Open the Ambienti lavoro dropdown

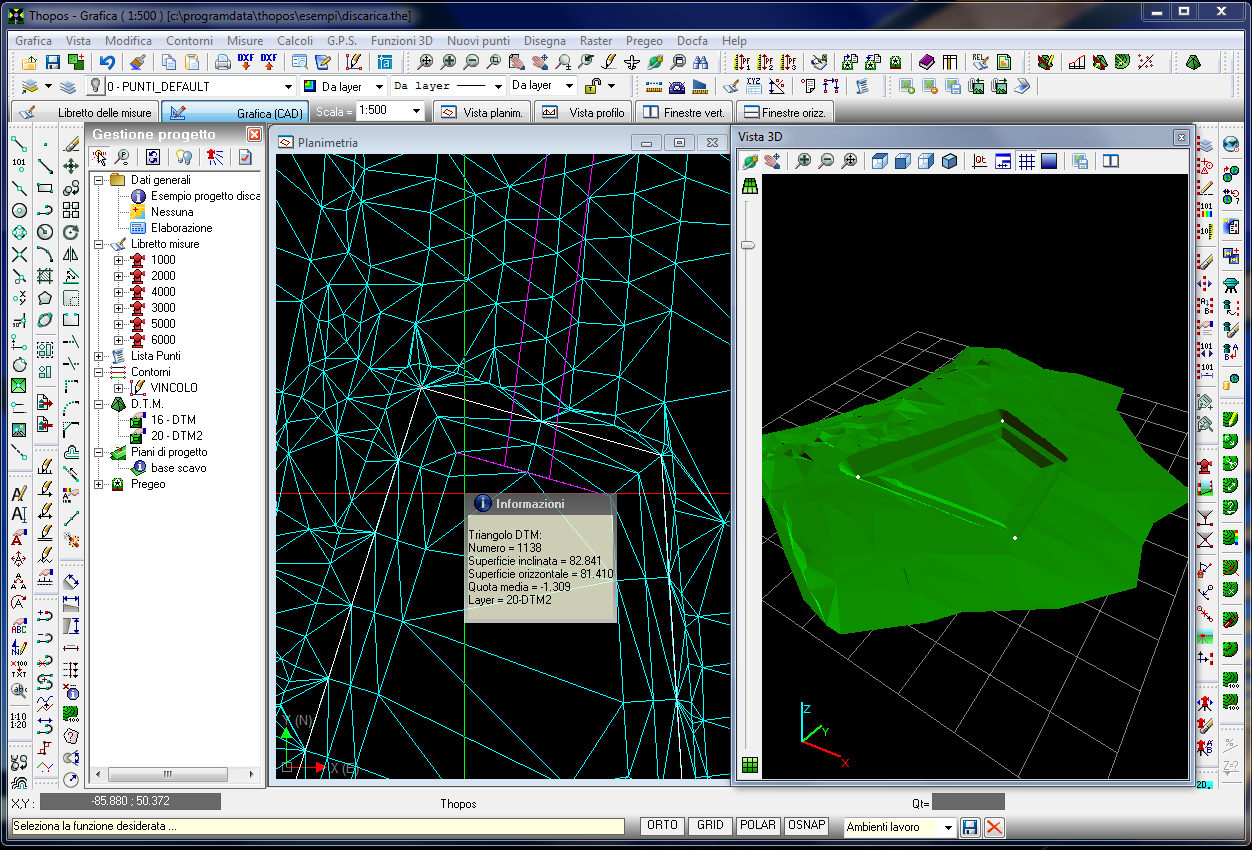point(948,828)
